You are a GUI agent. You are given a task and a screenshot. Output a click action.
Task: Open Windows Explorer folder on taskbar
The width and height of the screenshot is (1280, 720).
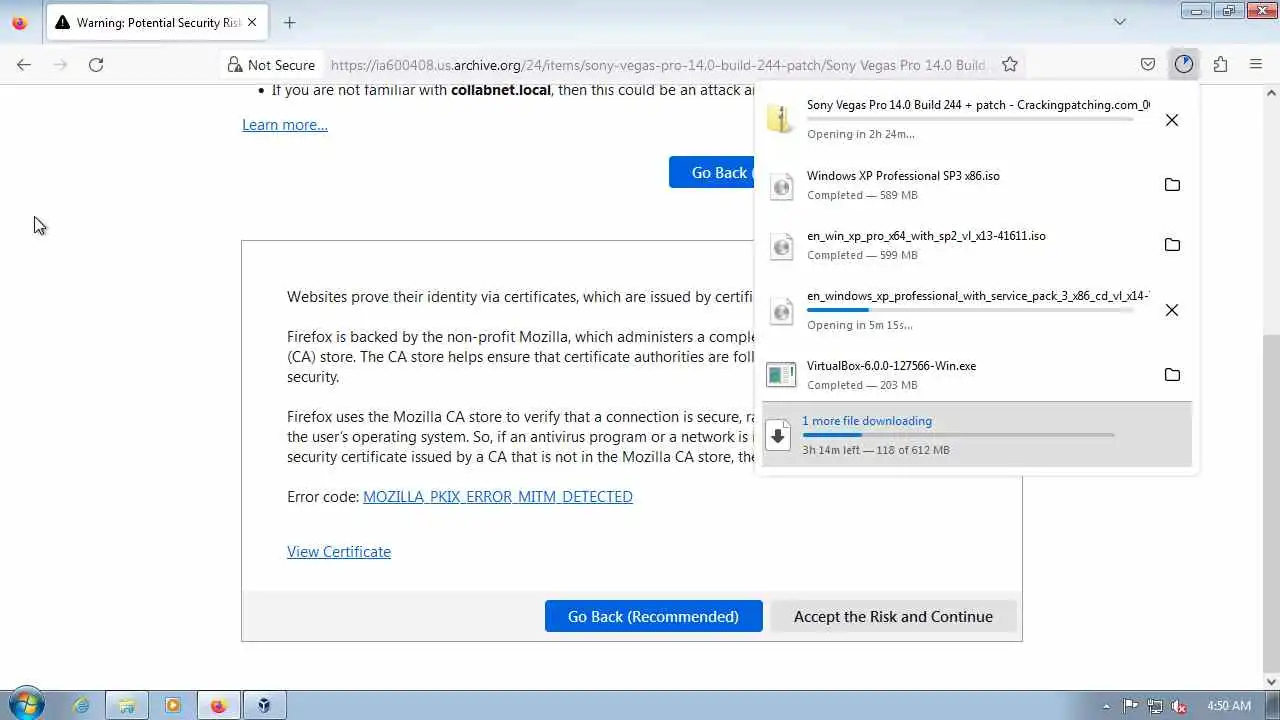coord(127,705)
